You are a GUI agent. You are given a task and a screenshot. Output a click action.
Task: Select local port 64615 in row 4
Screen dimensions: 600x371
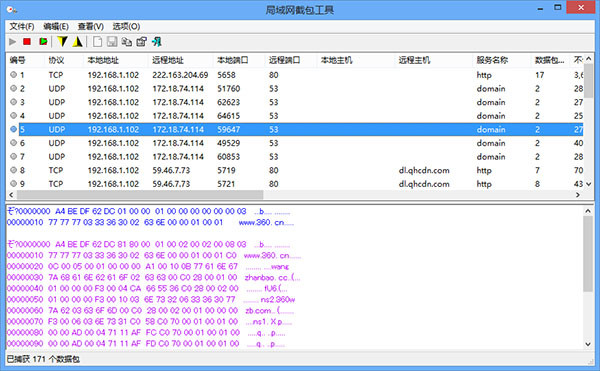click(x=229, y=116)
